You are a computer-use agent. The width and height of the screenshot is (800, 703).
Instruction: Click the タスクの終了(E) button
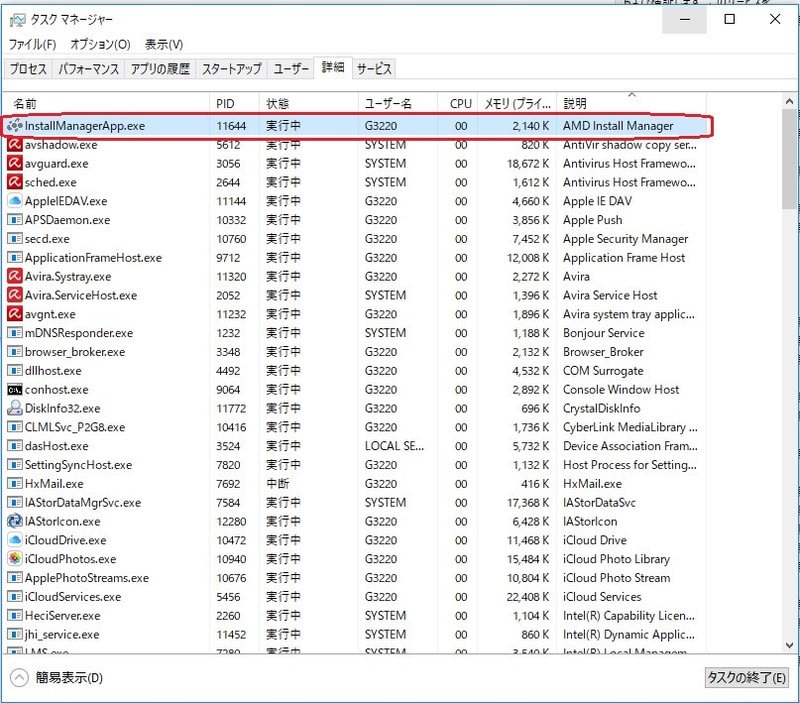(x=746, y=677)
